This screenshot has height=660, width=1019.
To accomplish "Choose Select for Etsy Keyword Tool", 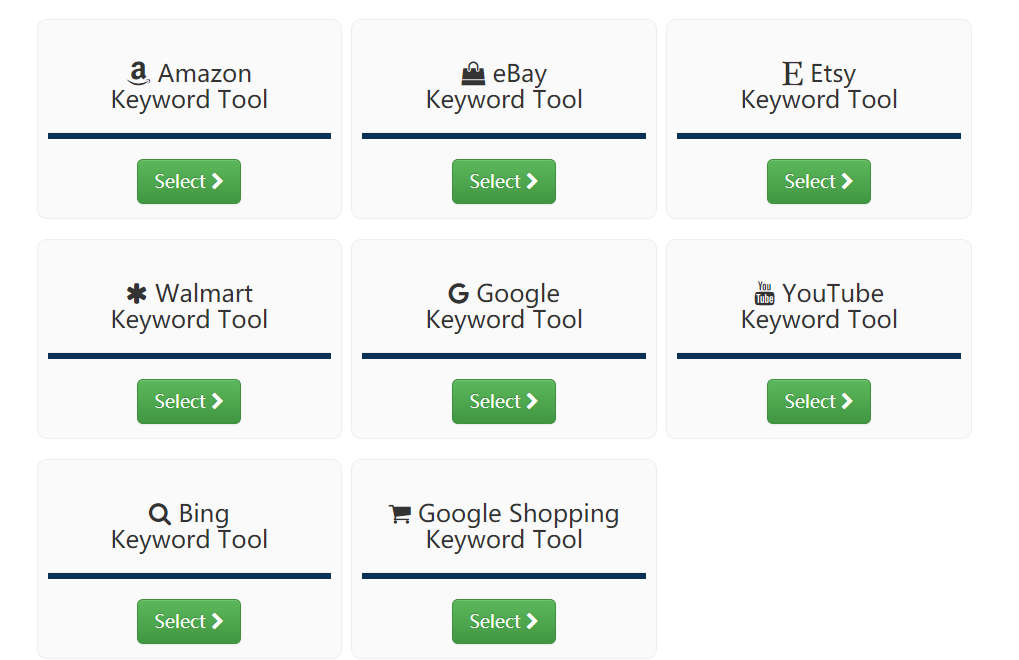I will (x=818, y=181).
